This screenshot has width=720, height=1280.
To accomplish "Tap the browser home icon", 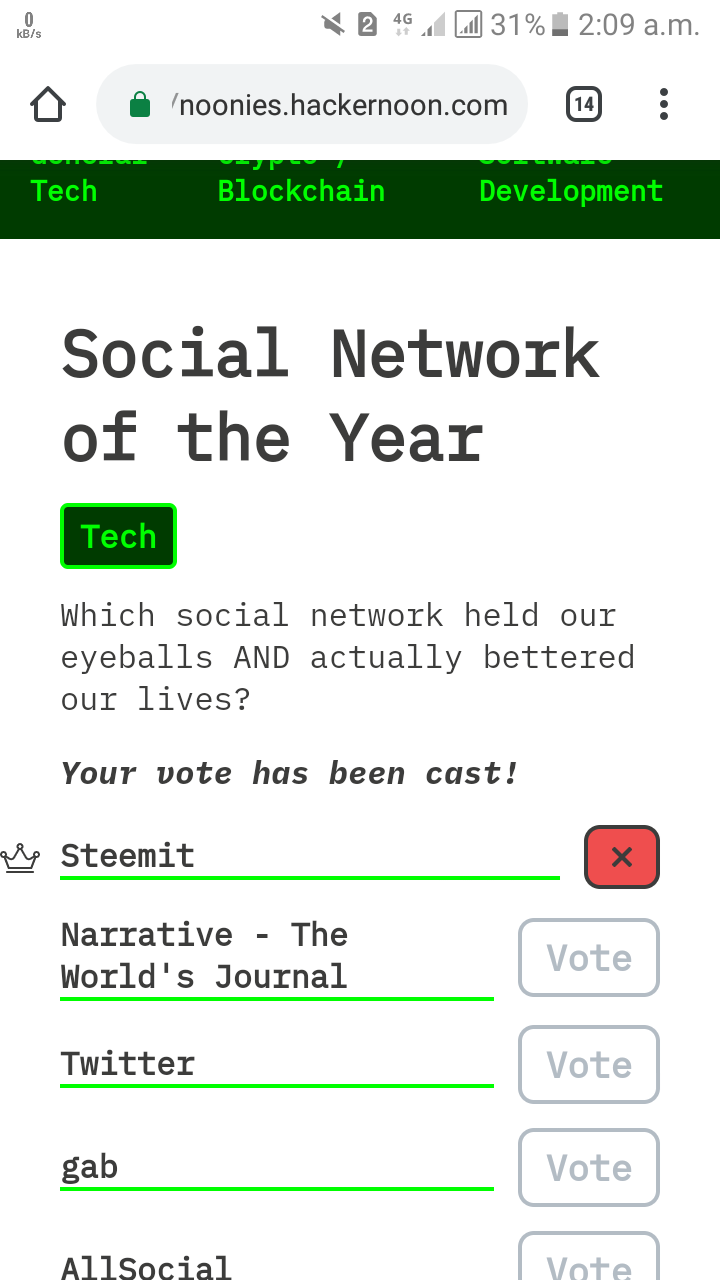I will 48,104.
